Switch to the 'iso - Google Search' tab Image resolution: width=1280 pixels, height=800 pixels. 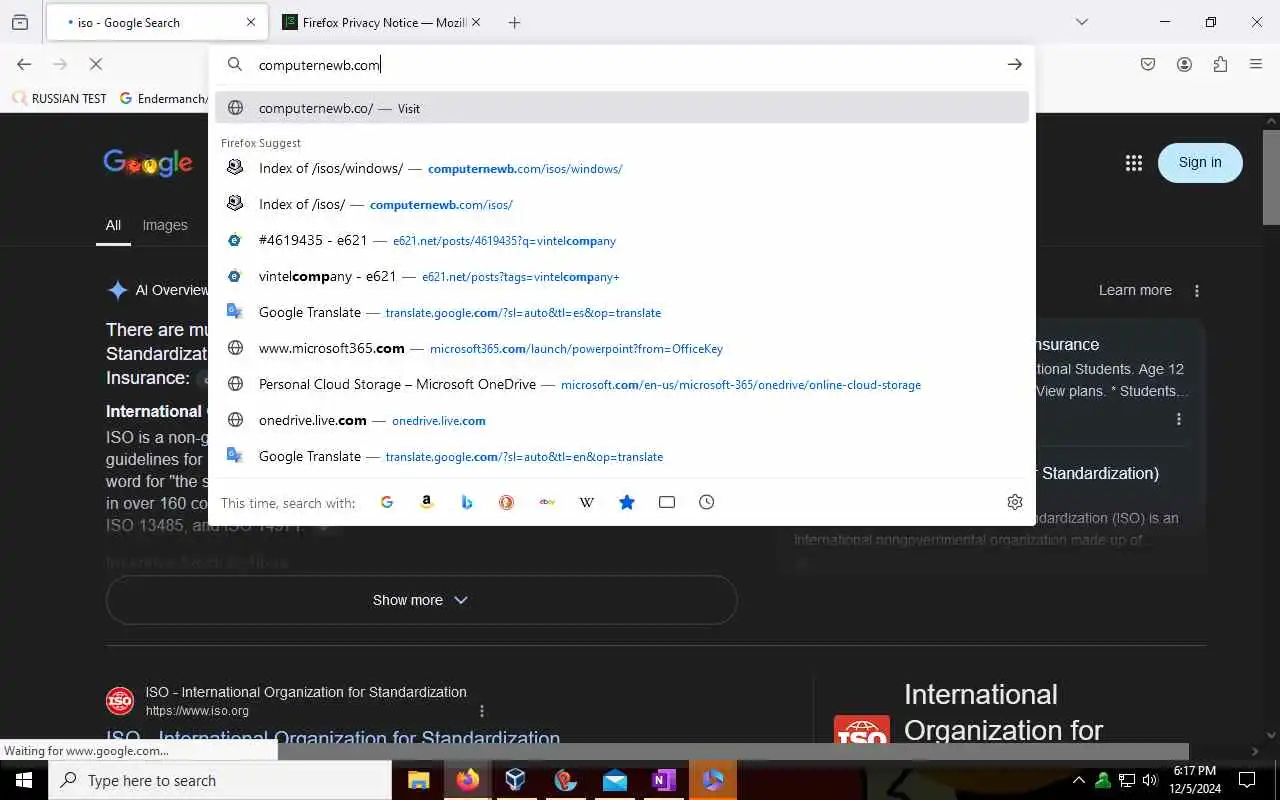tap(155, 22)
